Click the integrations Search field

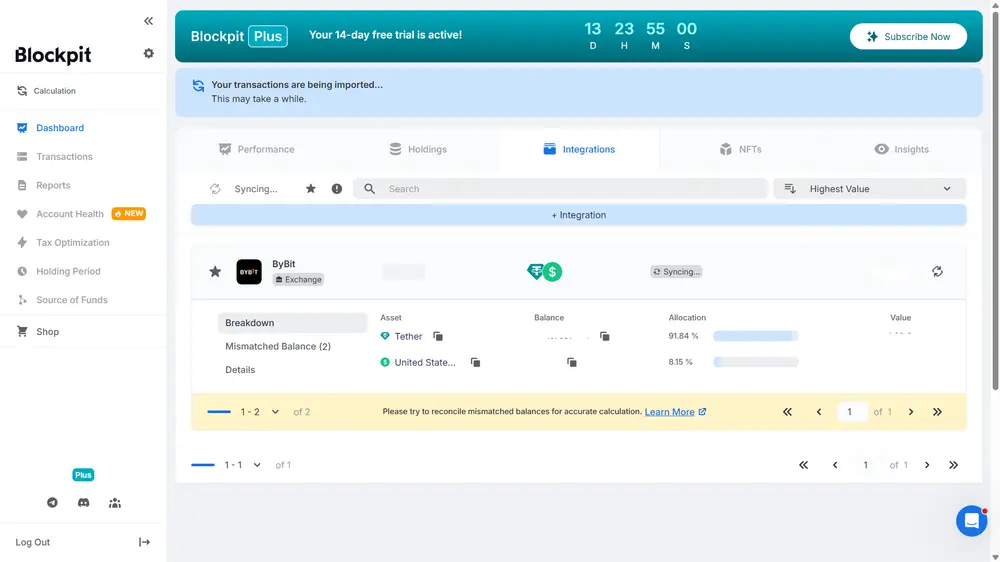coord(561,189)
